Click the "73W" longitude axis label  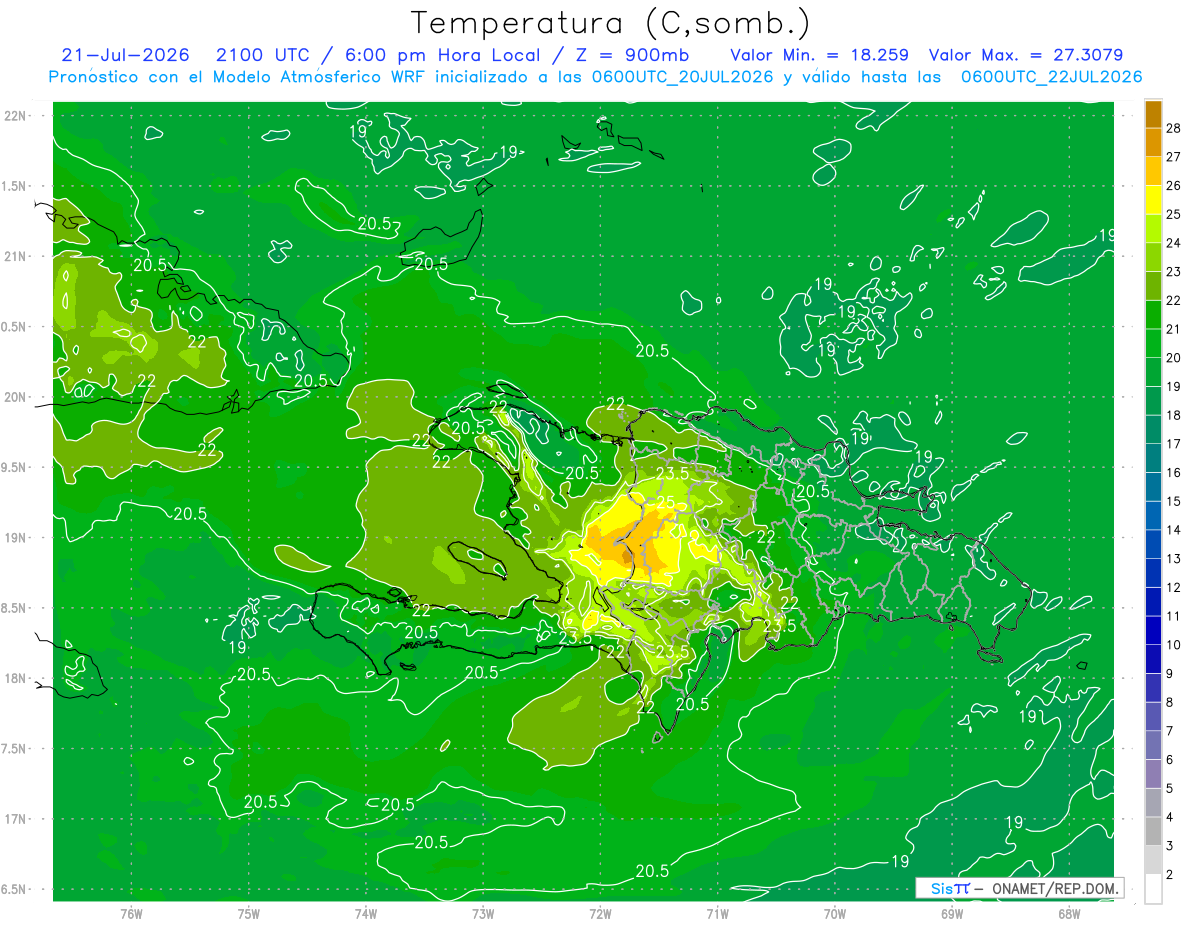pyautogui.click(x=483, y=913)
